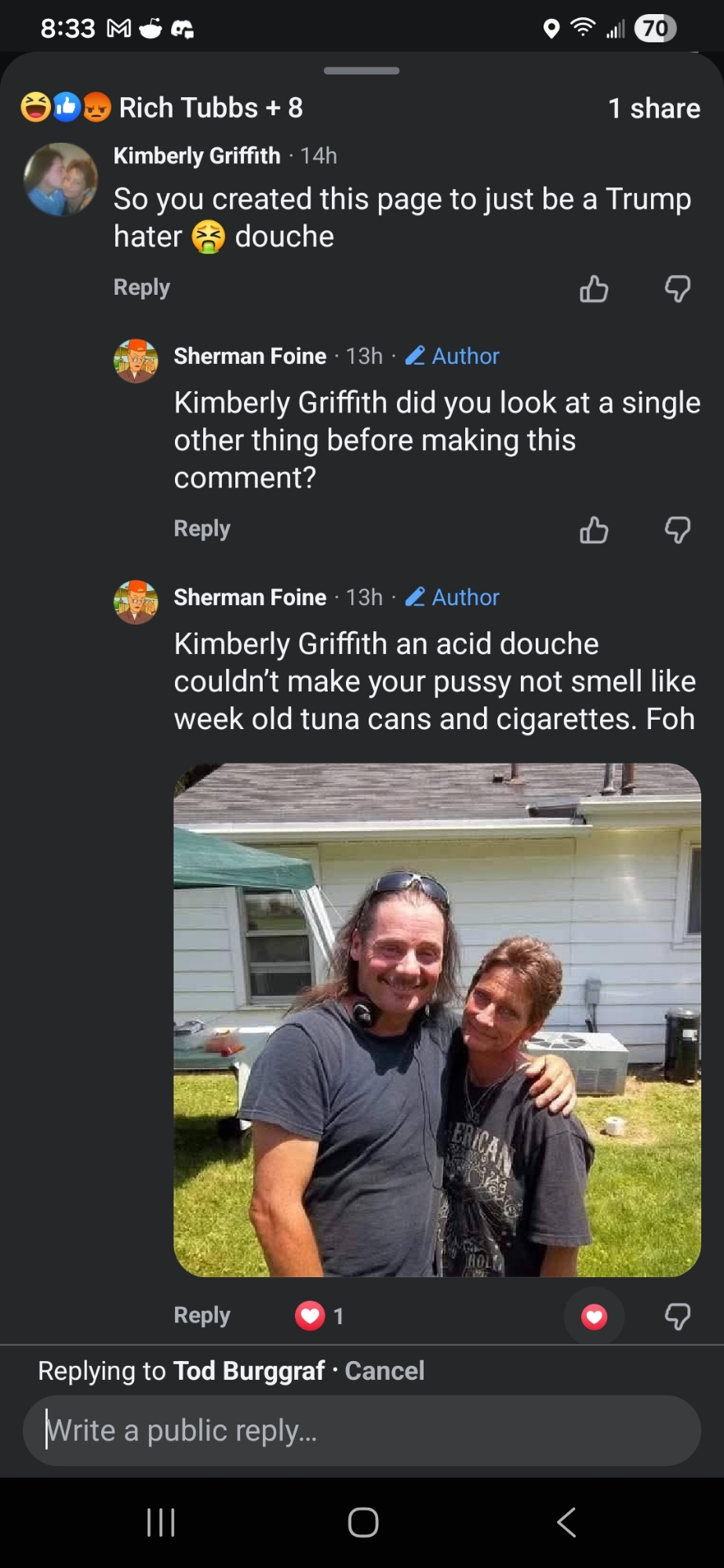Dislike the reply with the photo
724x1568 pixels.
pos(678,1316)
